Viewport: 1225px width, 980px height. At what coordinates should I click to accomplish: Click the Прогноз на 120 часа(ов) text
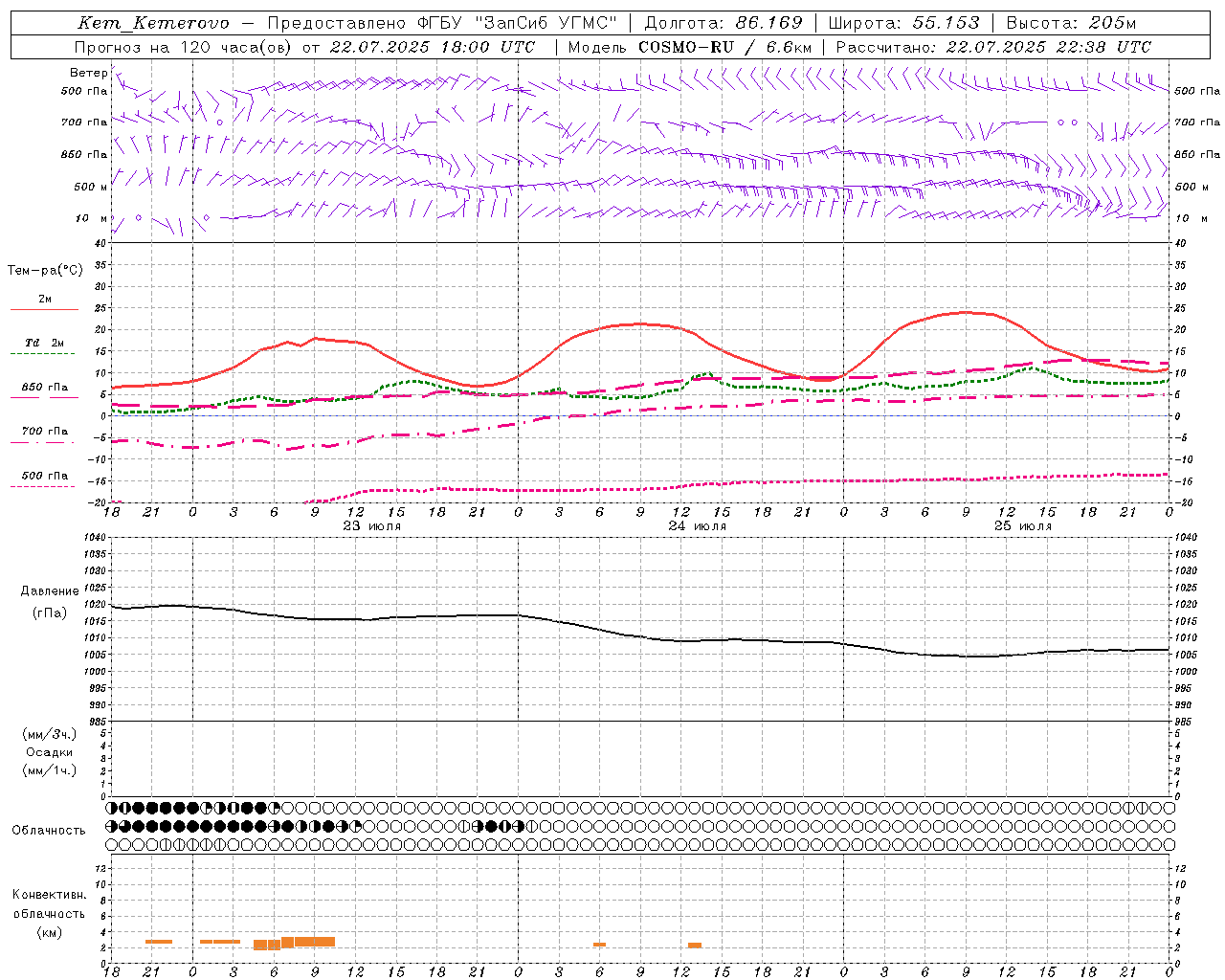click(185, 46)
